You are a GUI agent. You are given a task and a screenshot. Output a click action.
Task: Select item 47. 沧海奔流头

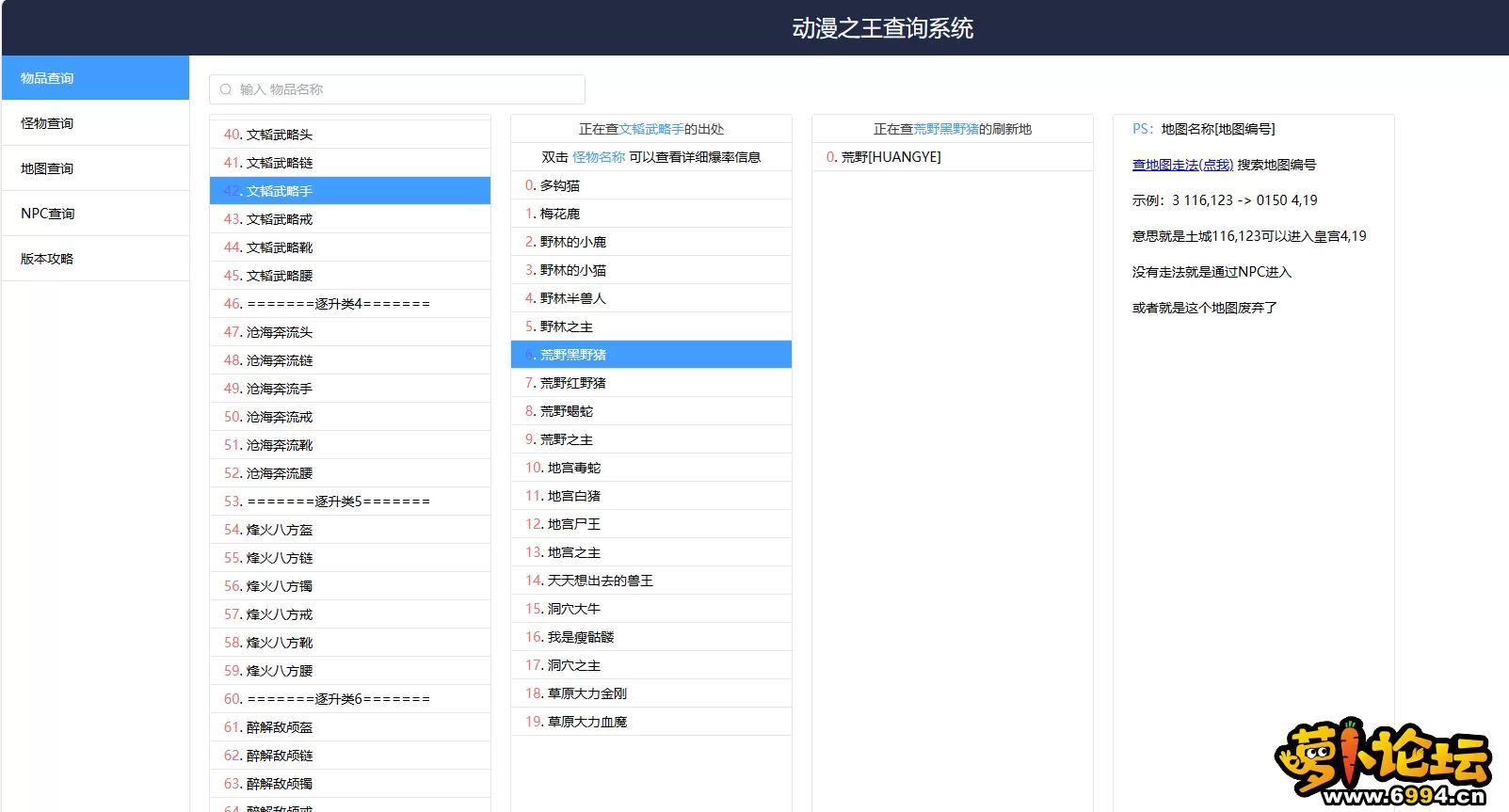point(350,332)
